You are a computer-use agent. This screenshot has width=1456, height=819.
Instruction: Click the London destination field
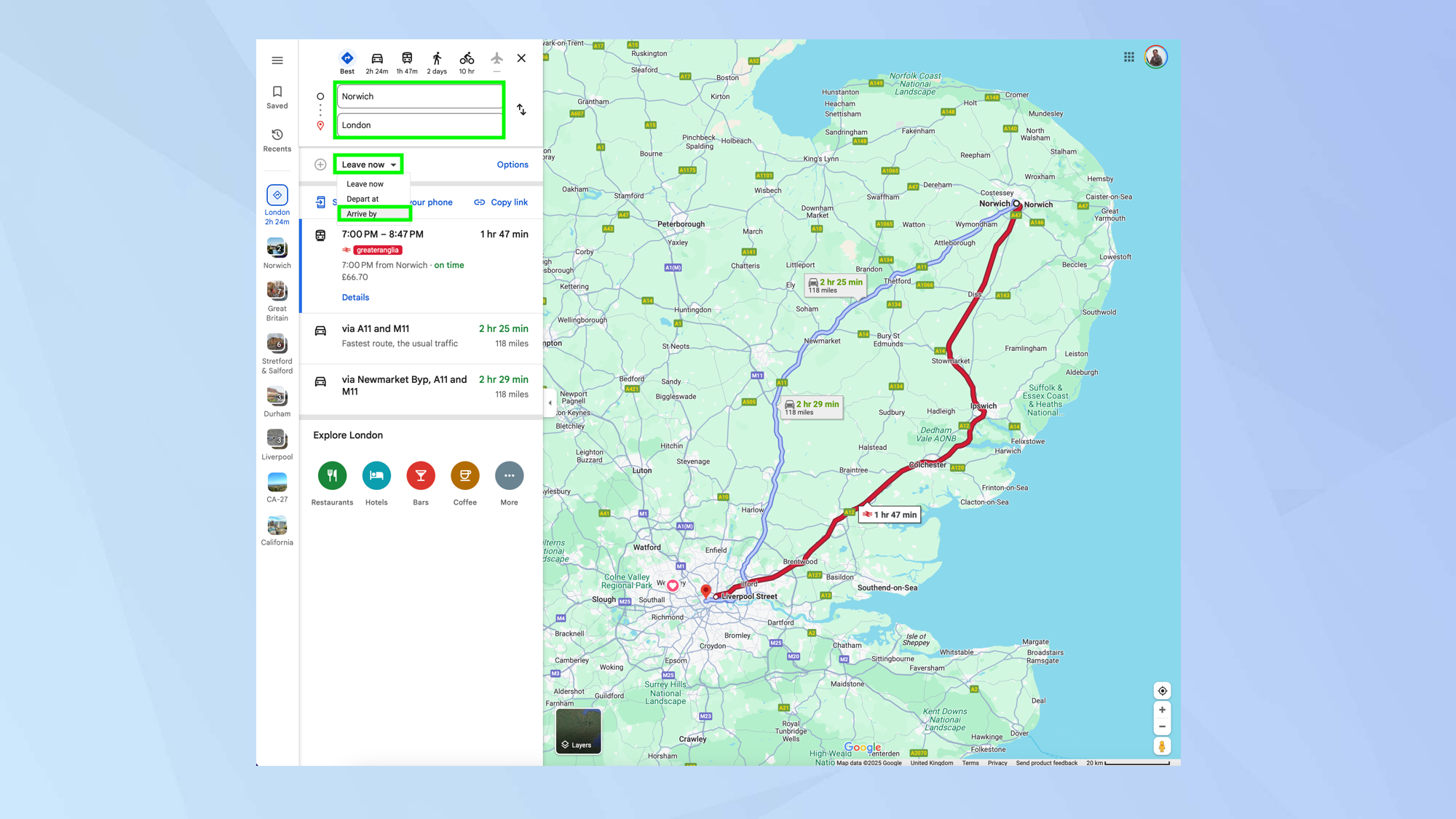point(419,125)
